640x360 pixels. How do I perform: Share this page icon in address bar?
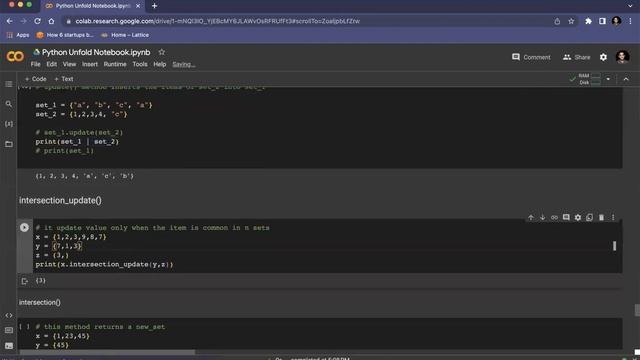tap(557, 21)
